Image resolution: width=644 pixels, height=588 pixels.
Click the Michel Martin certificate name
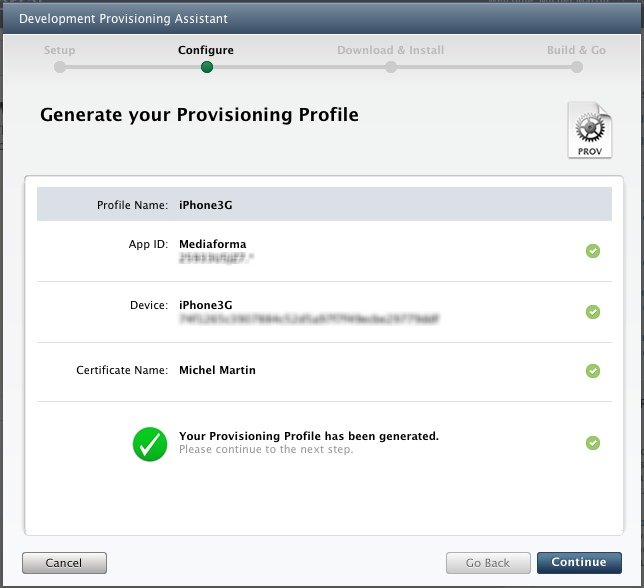217,370
